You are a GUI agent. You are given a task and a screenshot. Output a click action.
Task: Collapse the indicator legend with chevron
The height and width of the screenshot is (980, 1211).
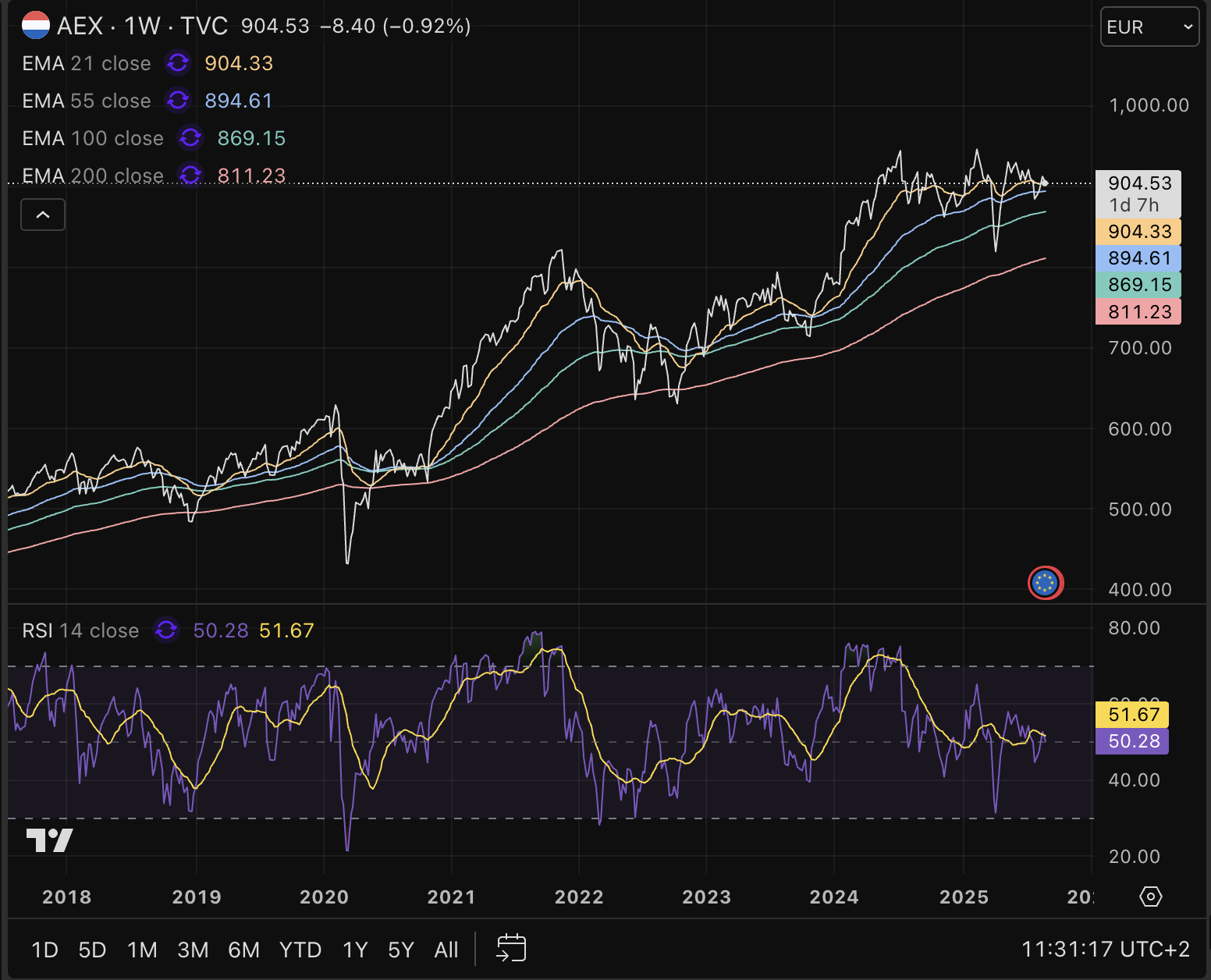[43, 215]
